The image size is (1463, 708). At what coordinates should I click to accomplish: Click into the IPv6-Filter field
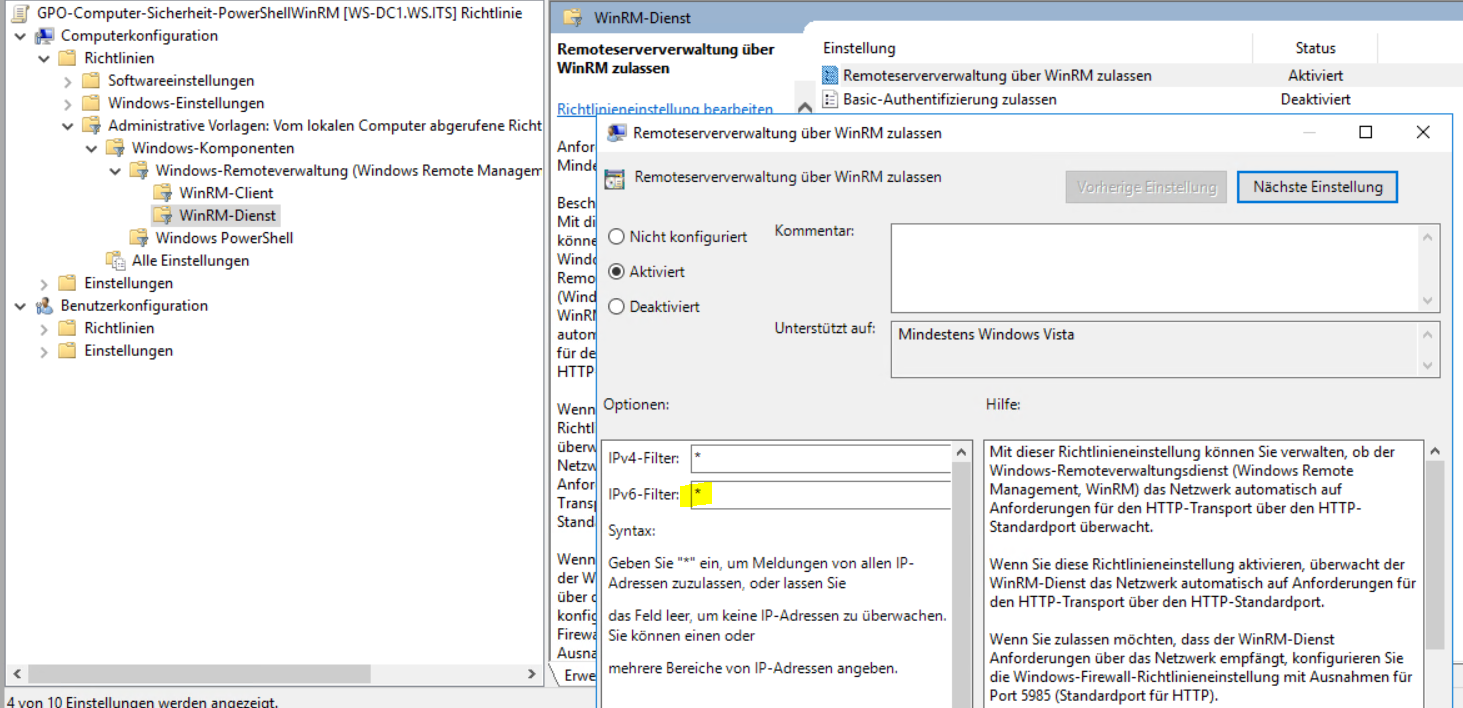(820, 495)
